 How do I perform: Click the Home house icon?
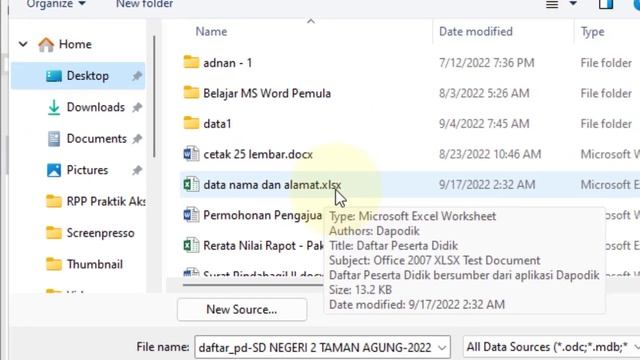click(x=46, y=44)
